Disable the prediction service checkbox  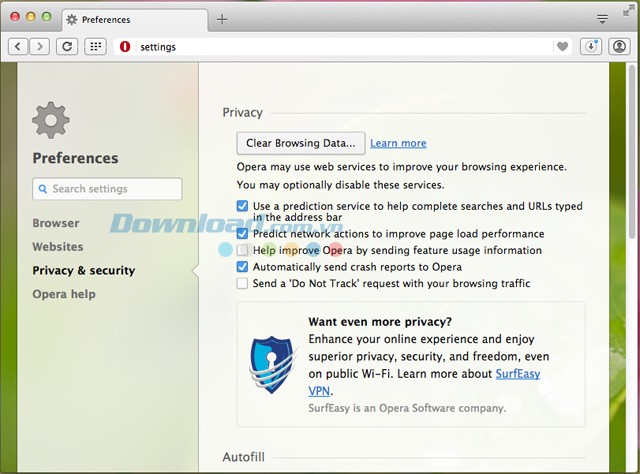(243, 206)
